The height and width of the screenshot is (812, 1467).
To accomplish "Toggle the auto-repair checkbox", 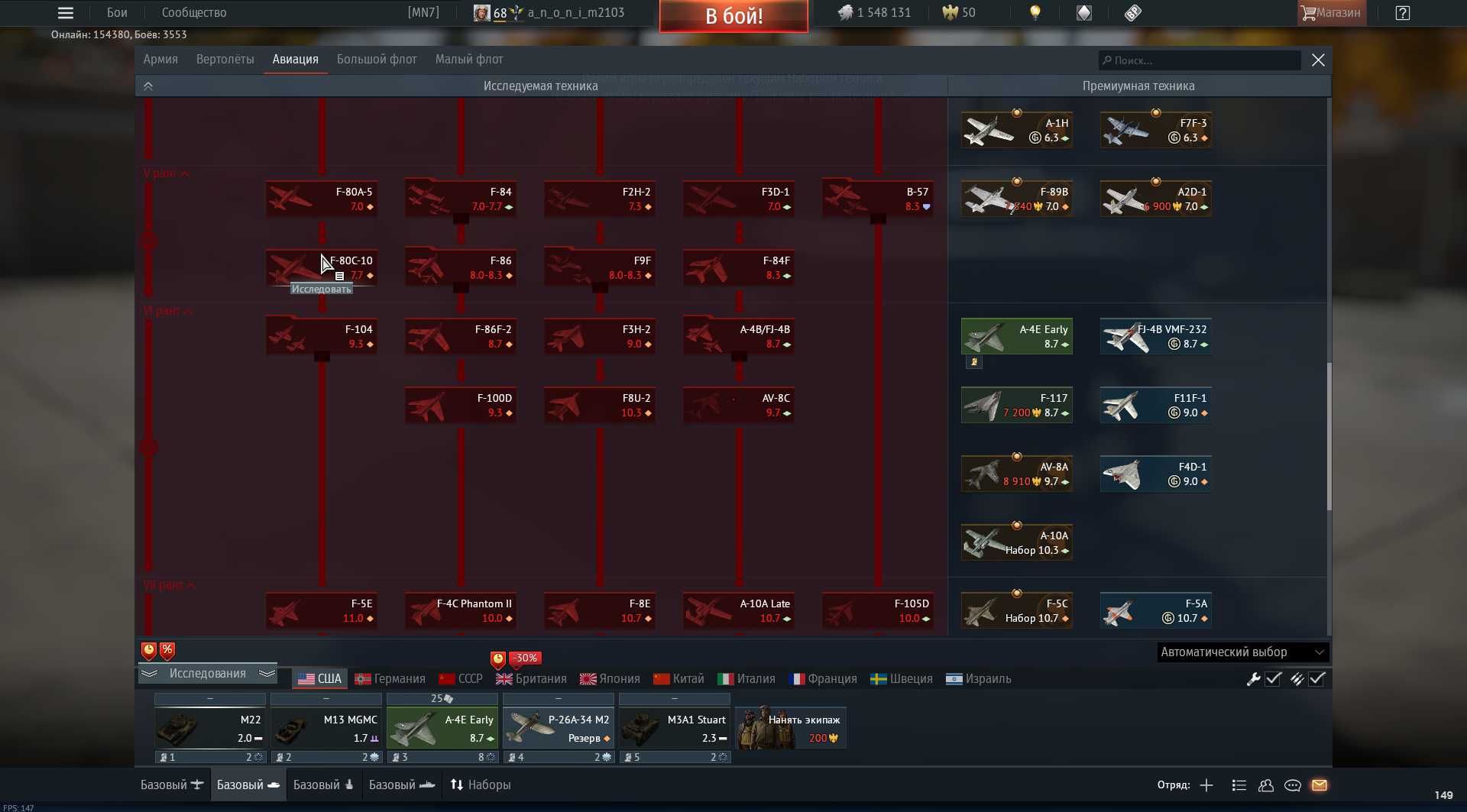I will pos(1273,679).
